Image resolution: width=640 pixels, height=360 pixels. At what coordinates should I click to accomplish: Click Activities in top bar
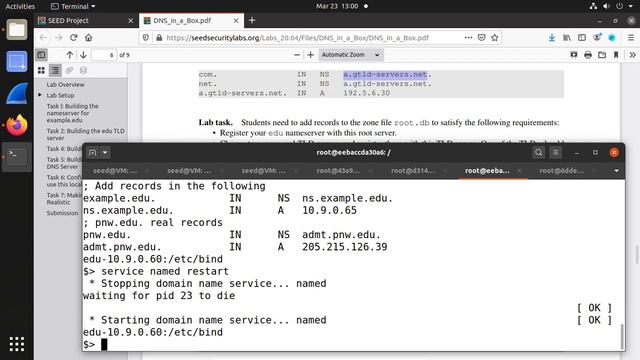(x=20, y=6)
